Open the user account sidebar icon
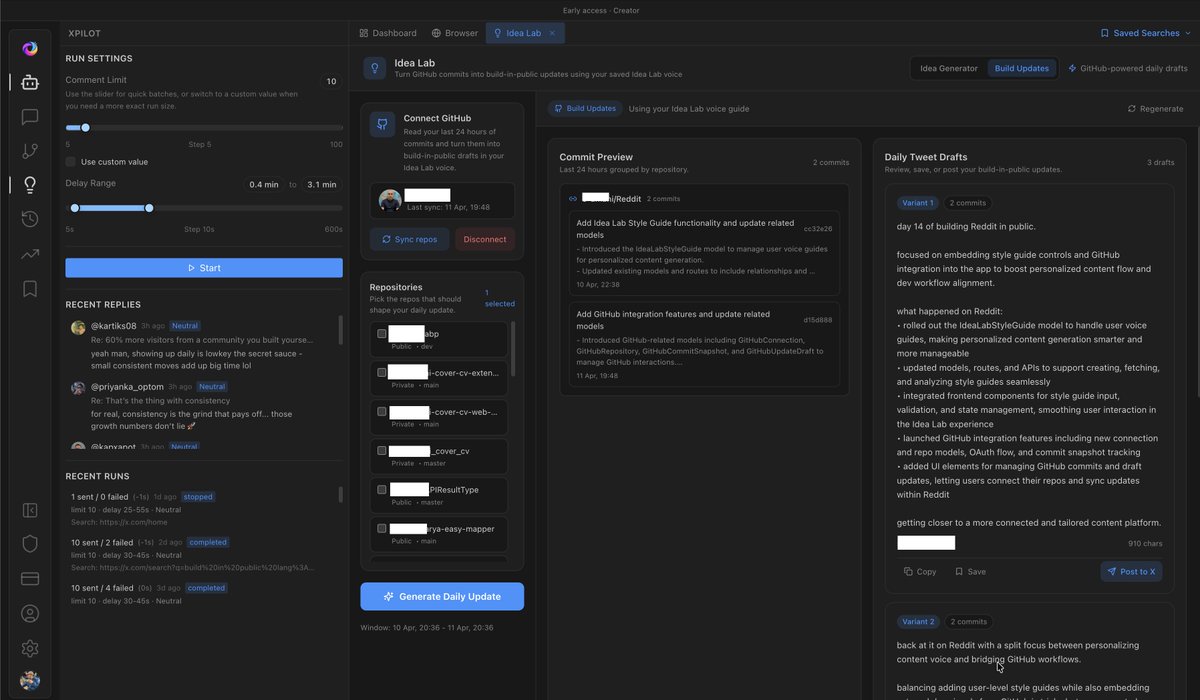 30,613
